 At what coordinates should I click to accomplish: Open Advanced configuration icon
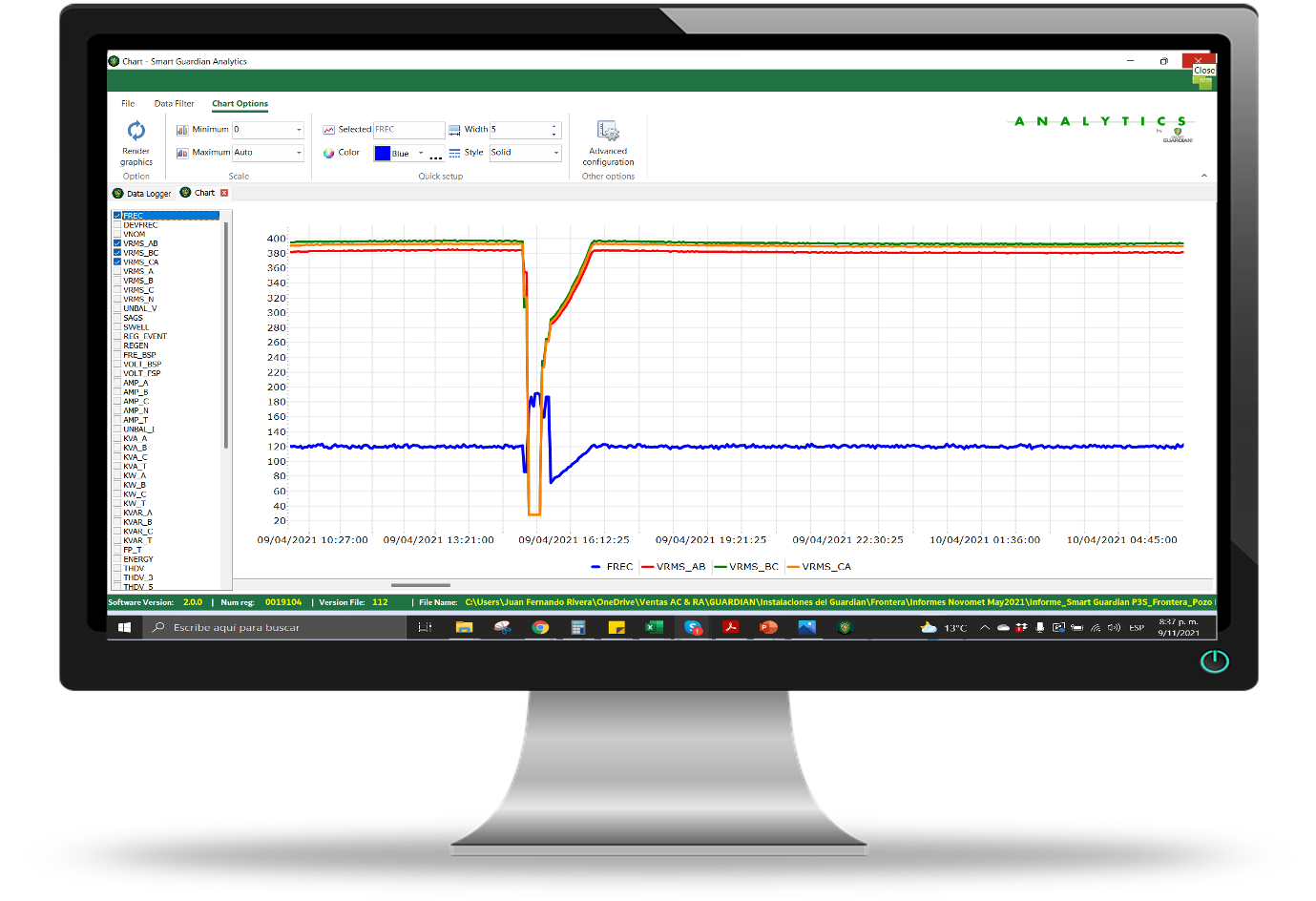608,131
